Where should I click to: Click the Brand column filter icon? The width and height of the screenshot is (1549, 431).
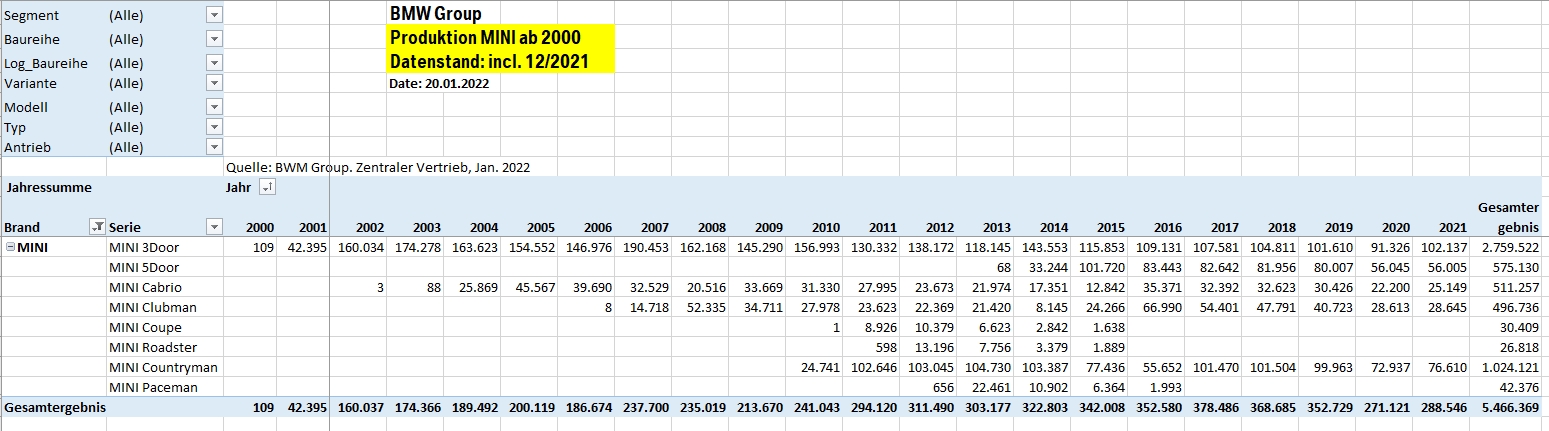[97, 226]
